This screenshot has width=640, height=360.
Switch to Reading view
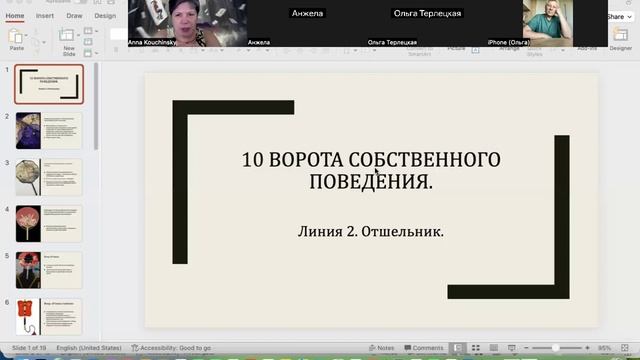[x=493, y=348]
